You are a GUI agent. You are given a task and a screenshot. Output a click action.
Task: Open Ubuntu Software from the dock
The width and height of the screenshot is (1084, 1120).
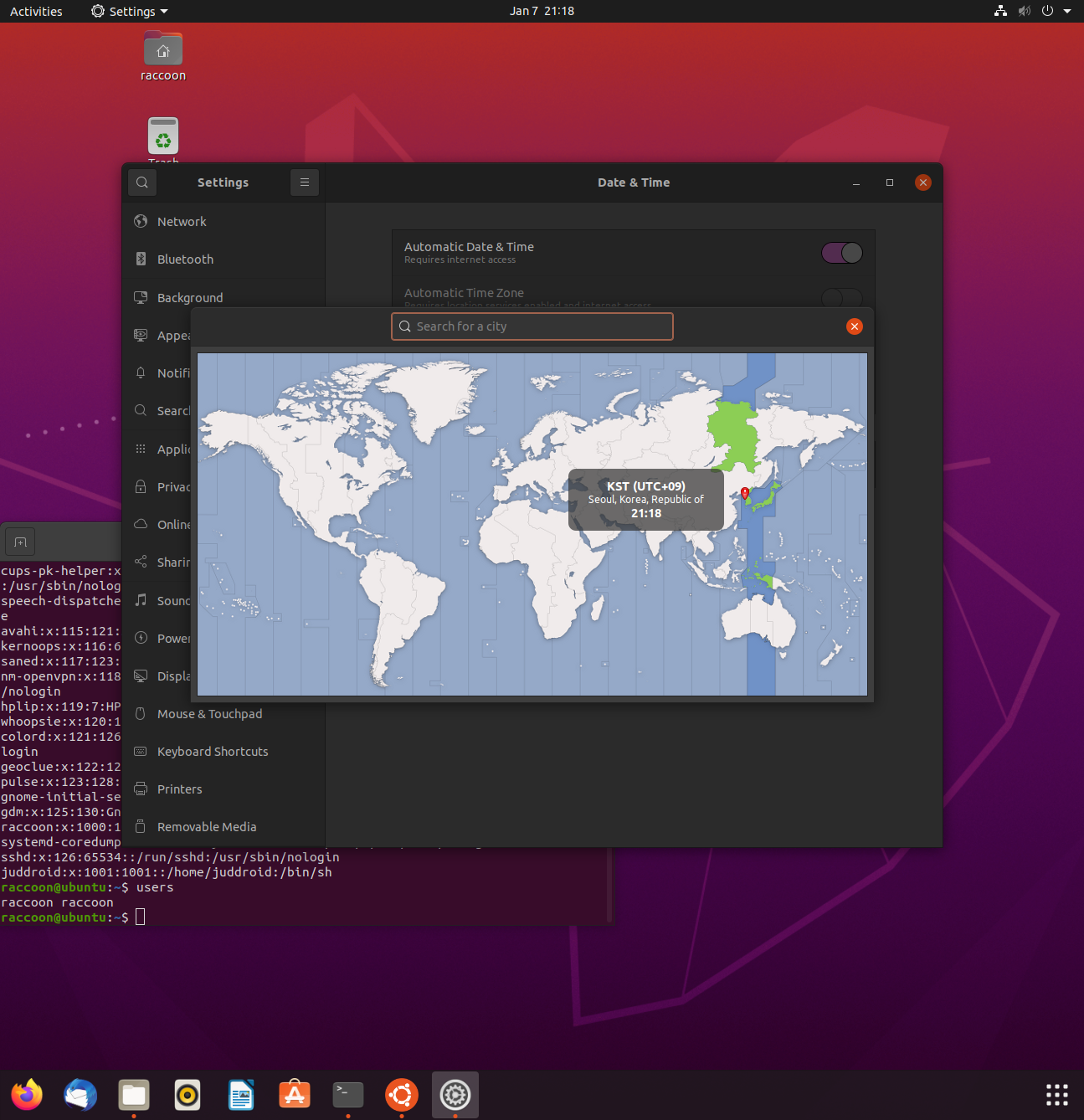pyautogui.click(x=295, y=1094)
